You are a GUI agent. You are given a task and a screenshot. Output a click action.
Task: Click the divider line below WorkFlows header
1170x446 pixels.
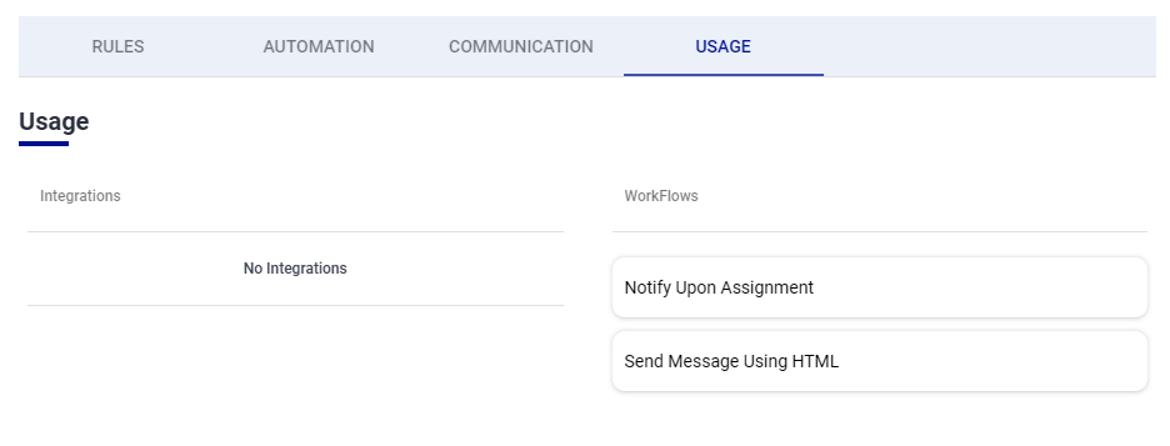(879, 232)
